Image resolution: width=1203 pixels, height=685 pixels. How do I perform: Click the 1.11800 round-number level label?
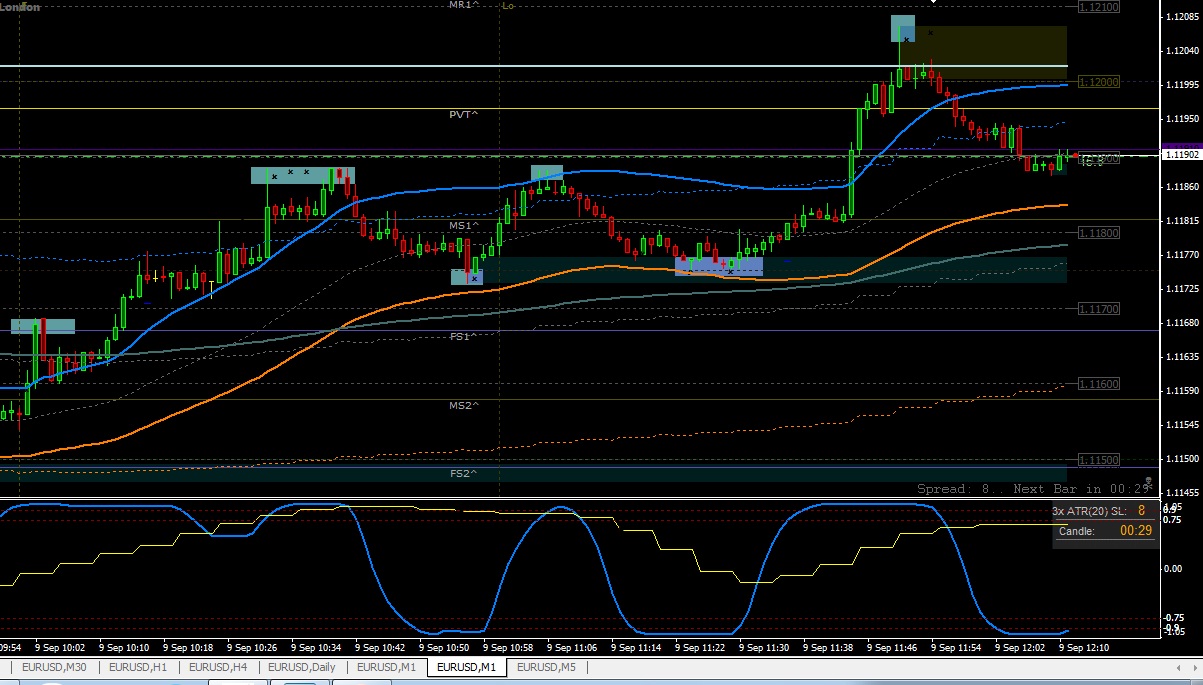coord(1099,233)
